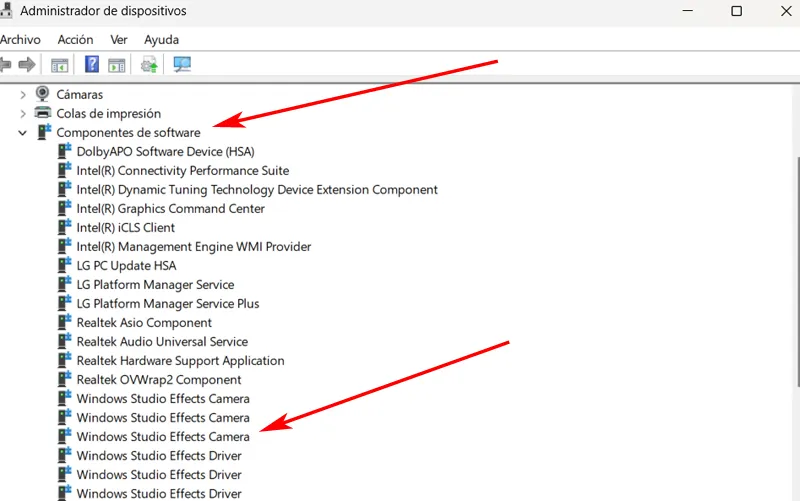Viewport: 800px width, 501px height.
Task: Select Realtek Audio Universal Service
Action: click(162, 342)
